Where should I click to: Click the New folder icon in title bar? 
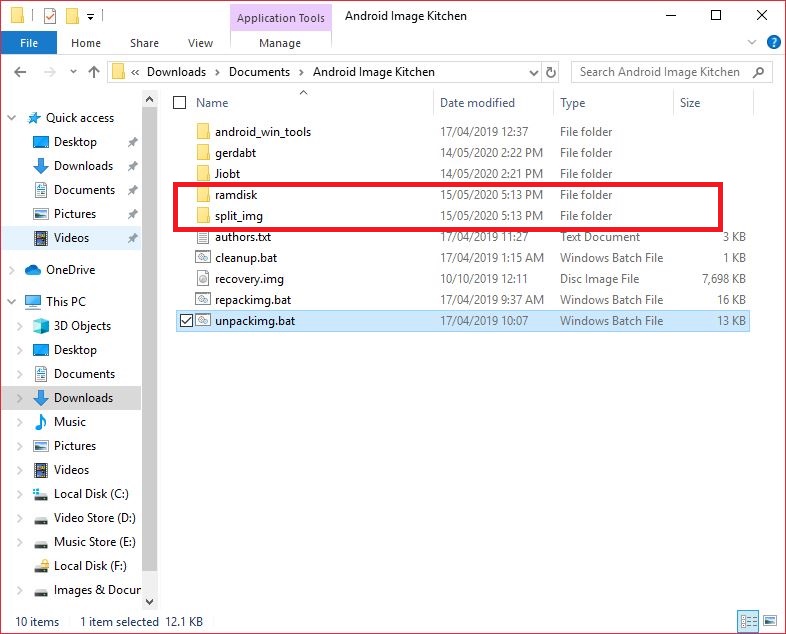click(x=72, y=16)
